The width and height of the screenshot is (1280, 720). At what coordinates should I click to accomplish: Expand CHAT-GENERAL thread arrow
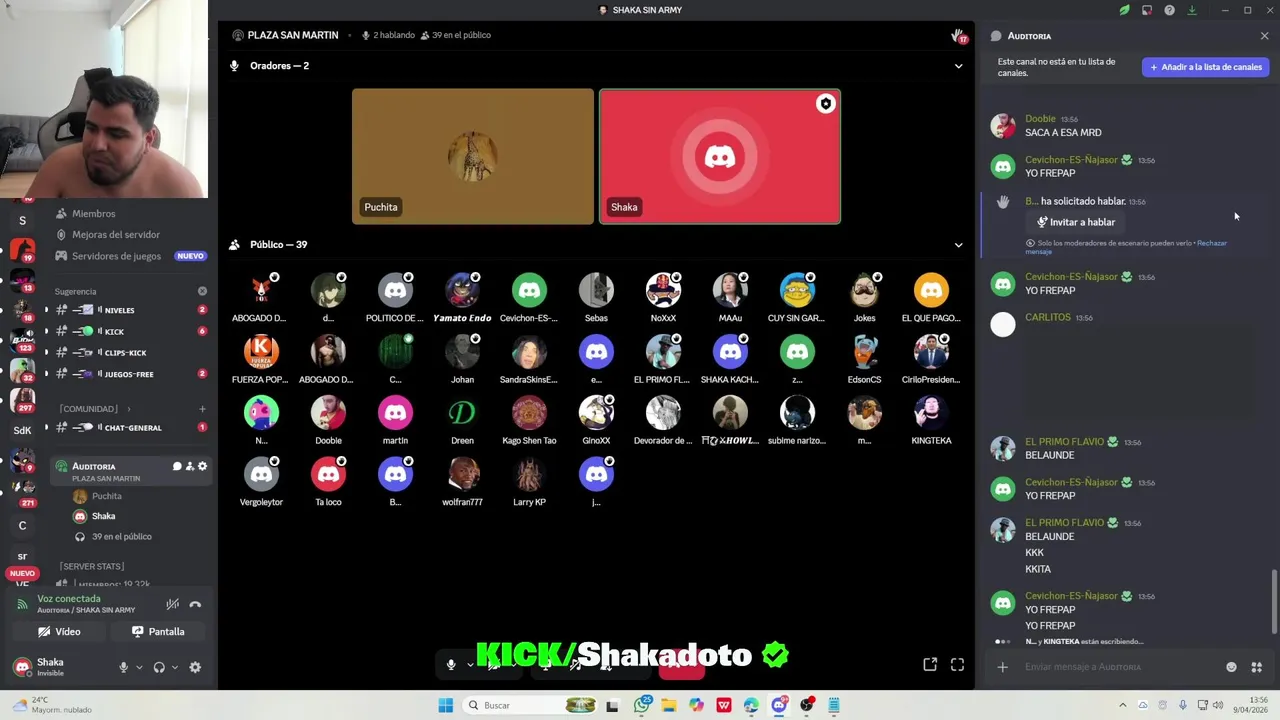click(46, 428)
